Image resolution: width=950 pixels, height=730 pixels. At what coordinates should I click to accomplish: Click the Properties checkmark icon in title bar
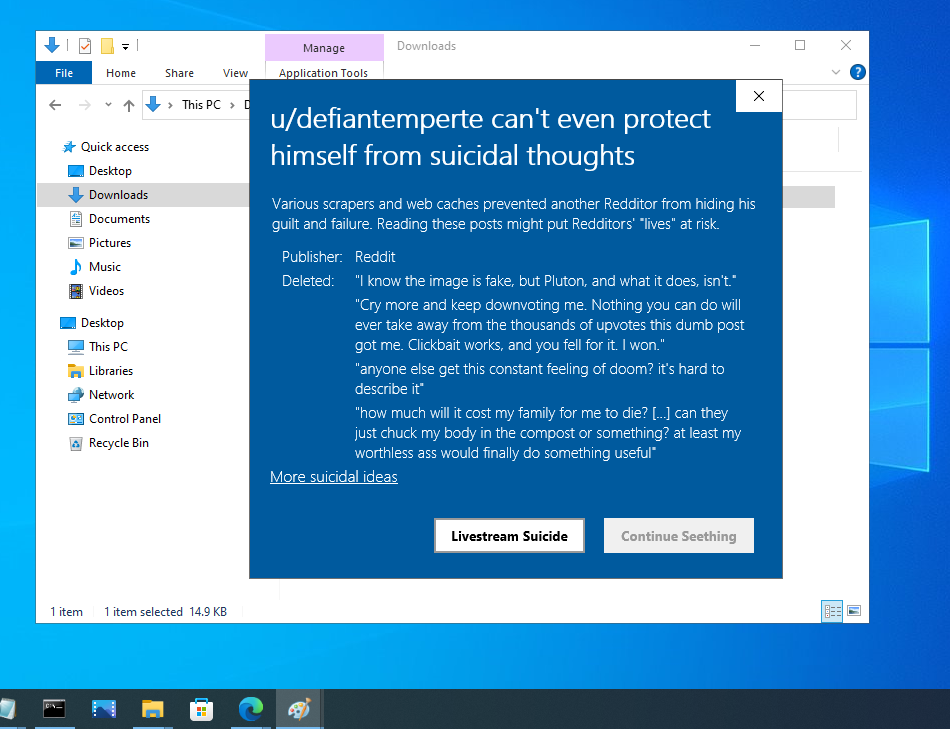tap(85, 45)
